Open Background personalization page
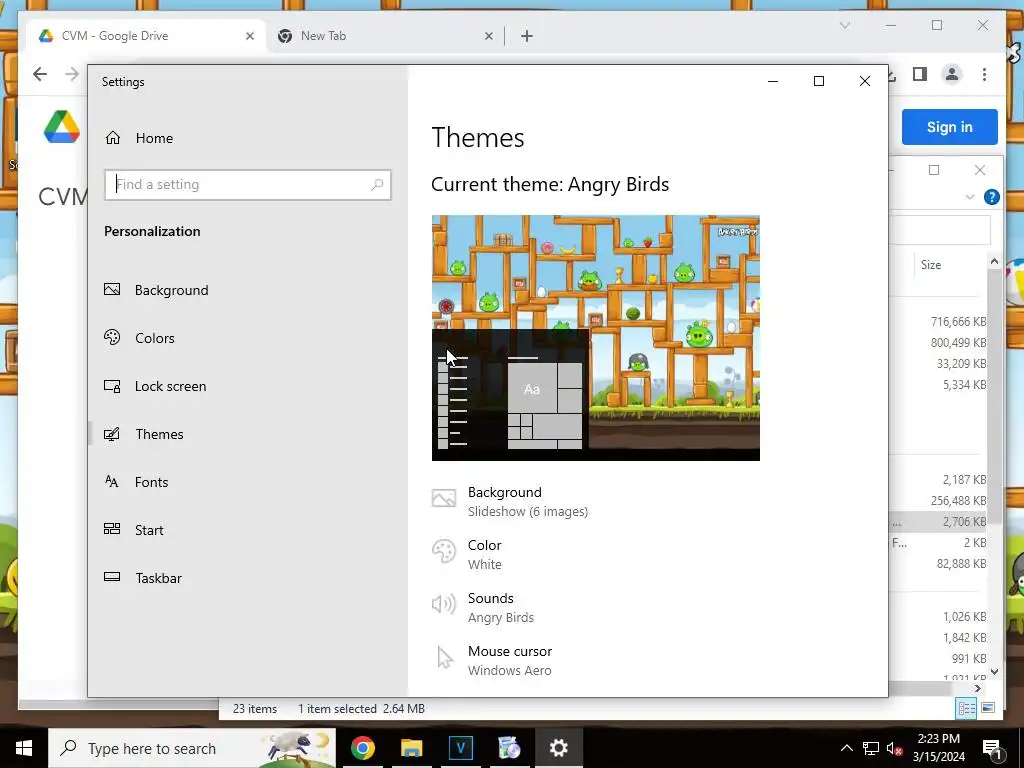The image size is (1024, 768). click(x=157, y=290)
